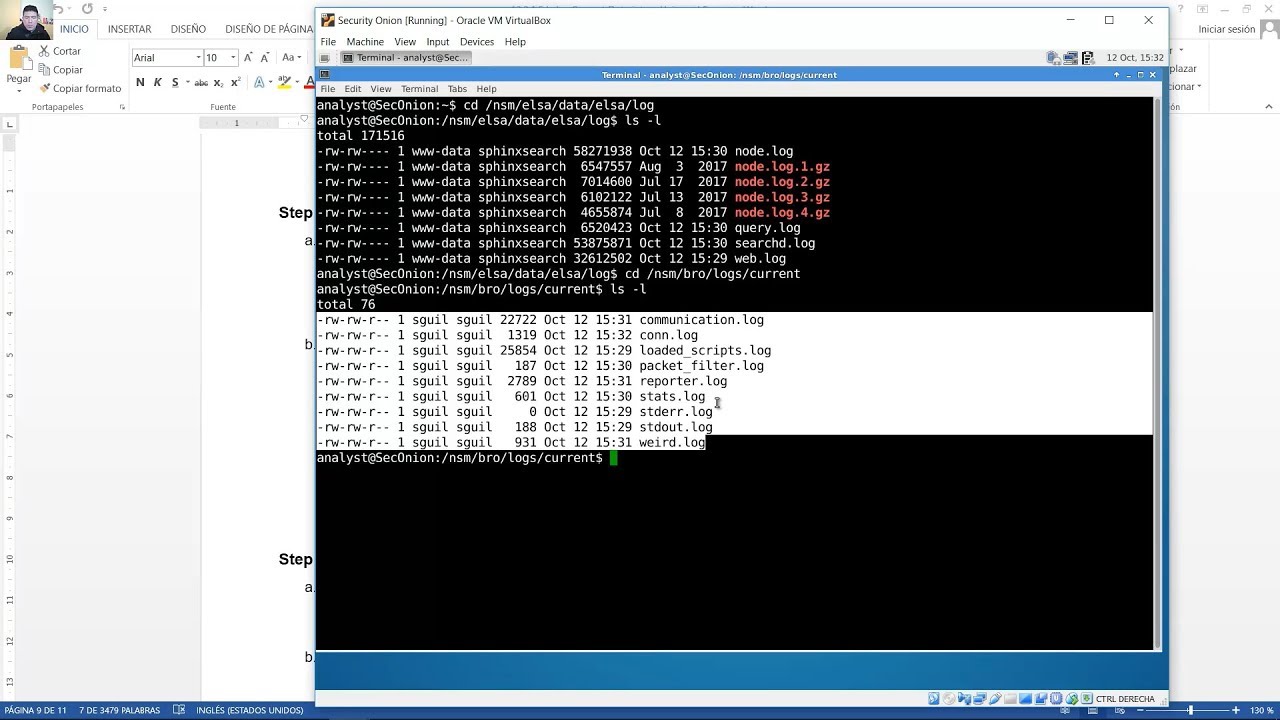1280x720 pixels.
Task: Click VirtualBox hard disk activity icon
Action: point(934,699)
